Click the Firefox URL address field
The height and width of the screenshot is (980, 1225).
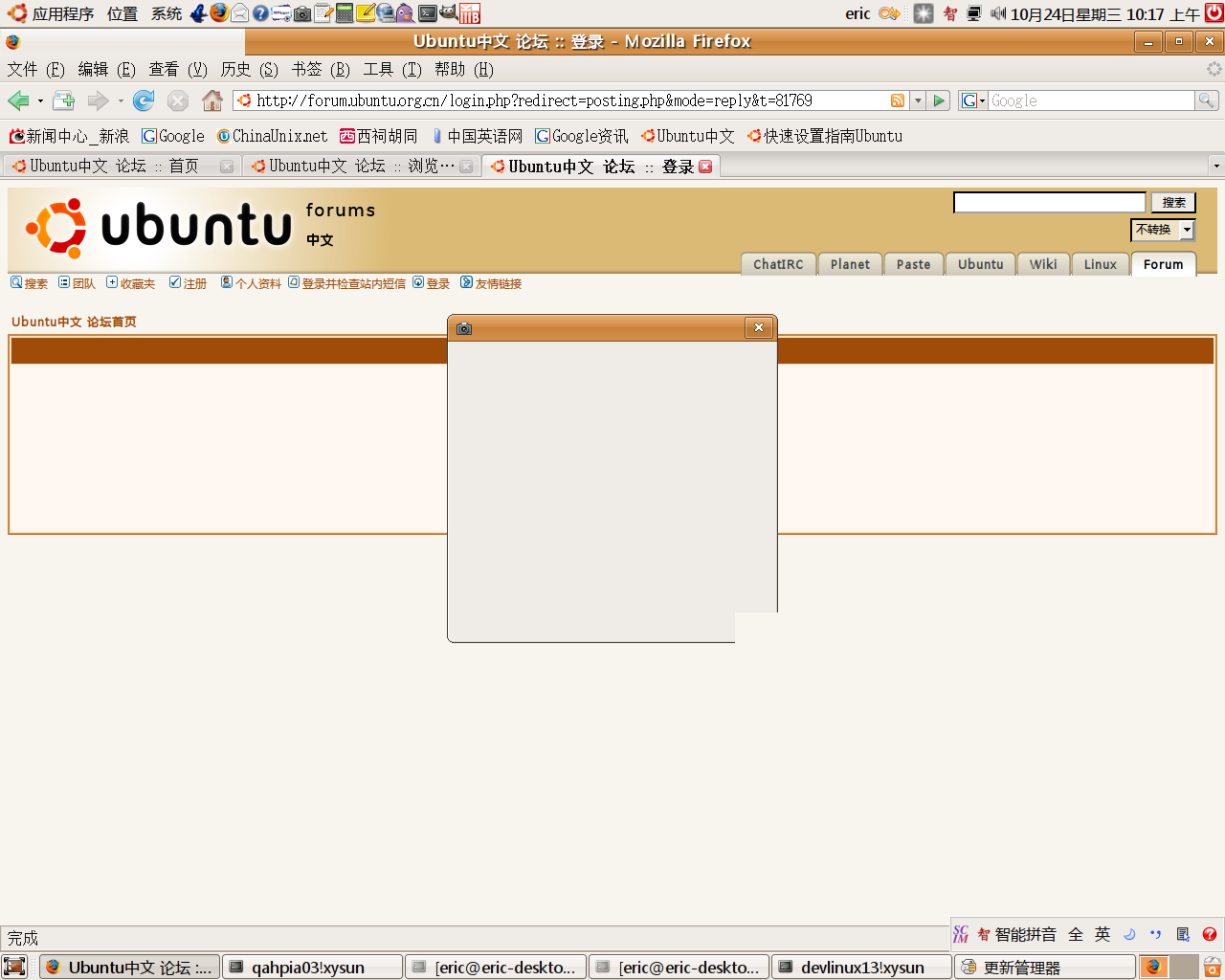[x=571, y=100]
